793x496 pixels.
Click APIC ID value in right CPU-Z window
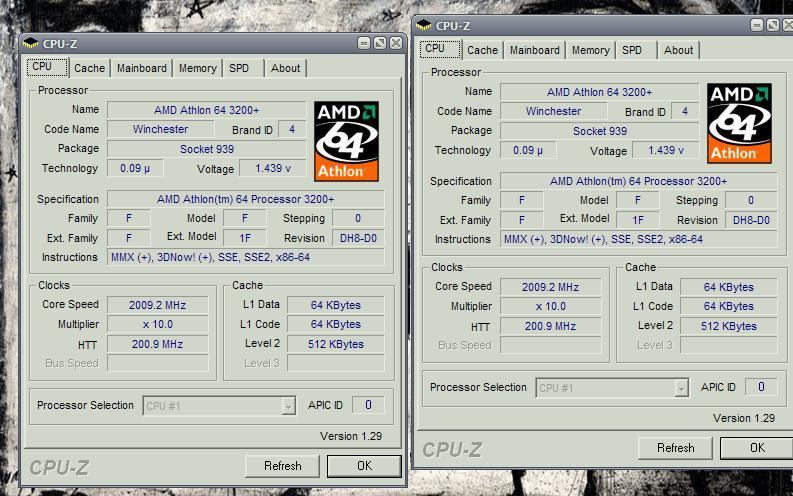[761, 387]
